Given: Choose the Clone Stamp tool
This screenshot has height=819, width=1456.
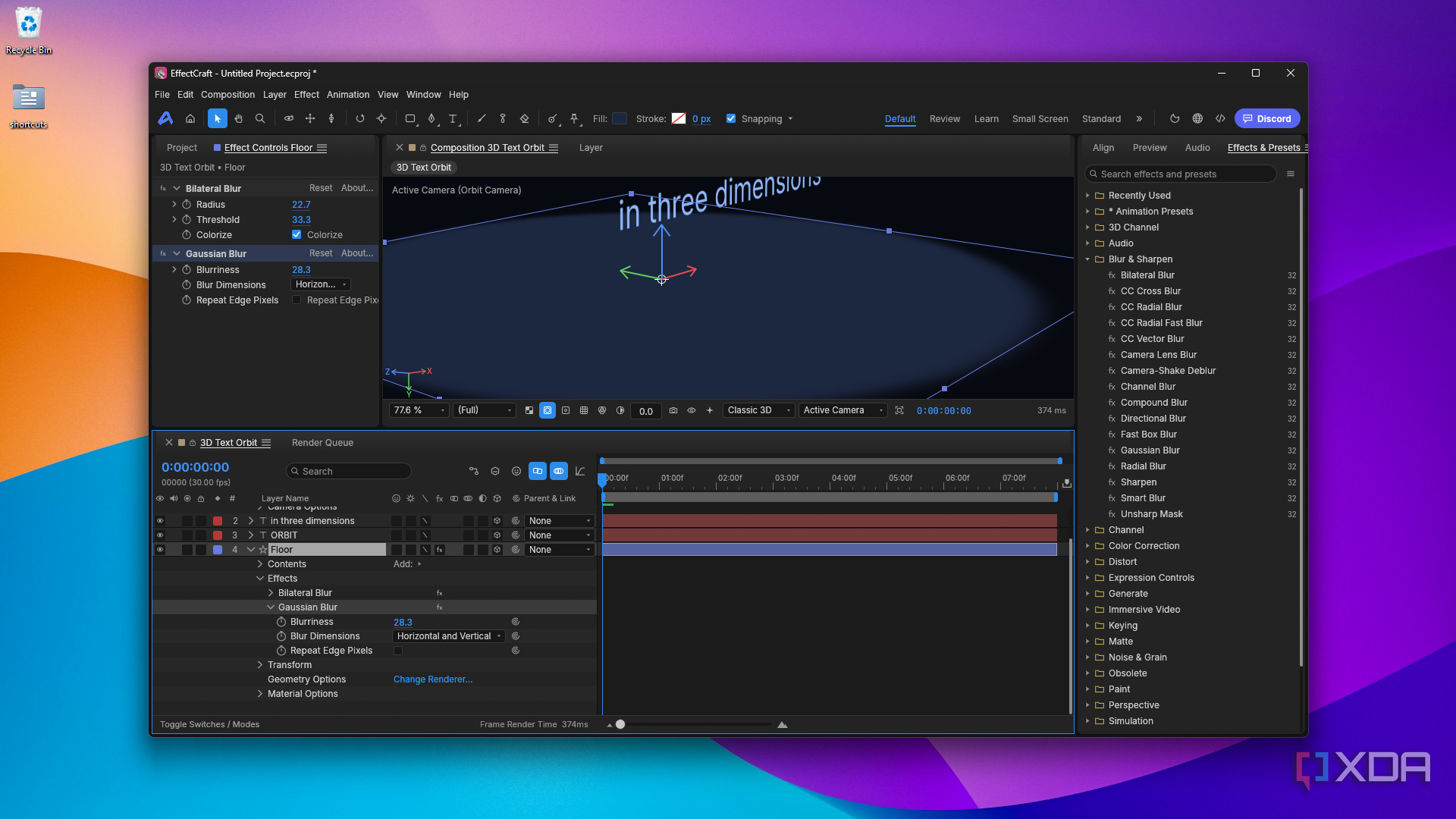Looking at the screenshot, I should (503, 119).
